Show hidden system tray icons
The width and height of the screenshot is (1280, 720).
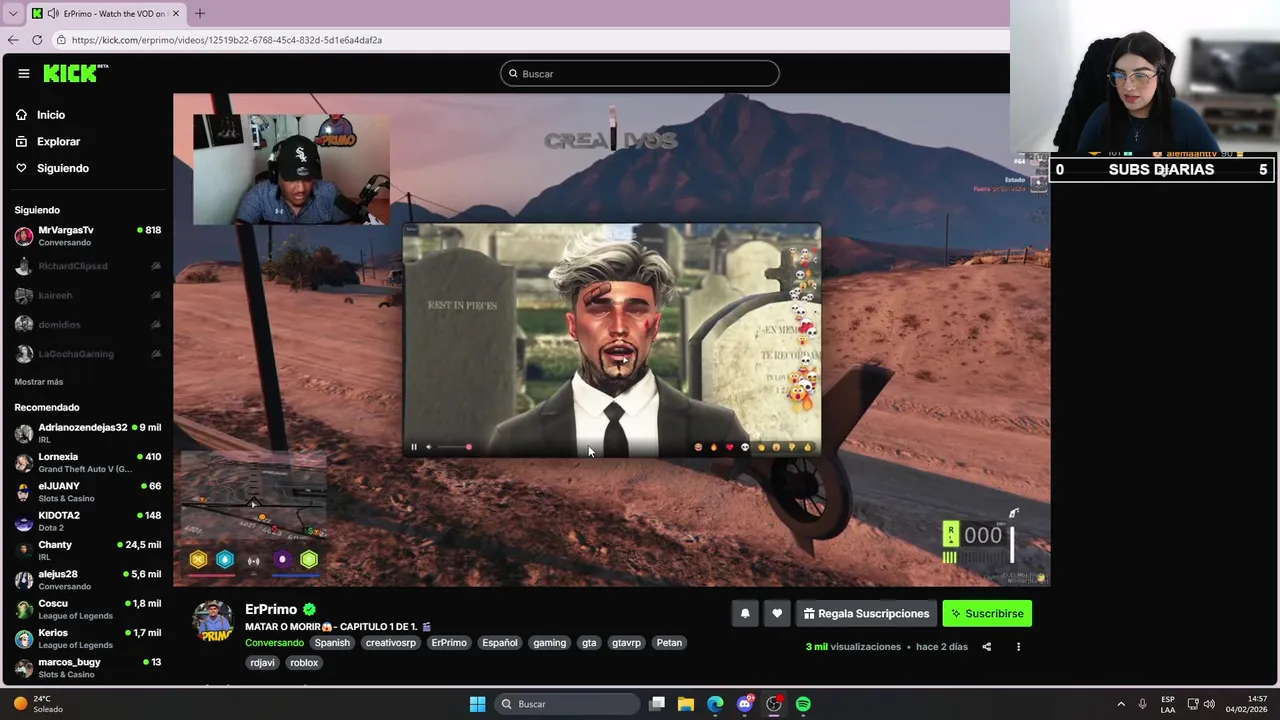tap(1121, 704)
